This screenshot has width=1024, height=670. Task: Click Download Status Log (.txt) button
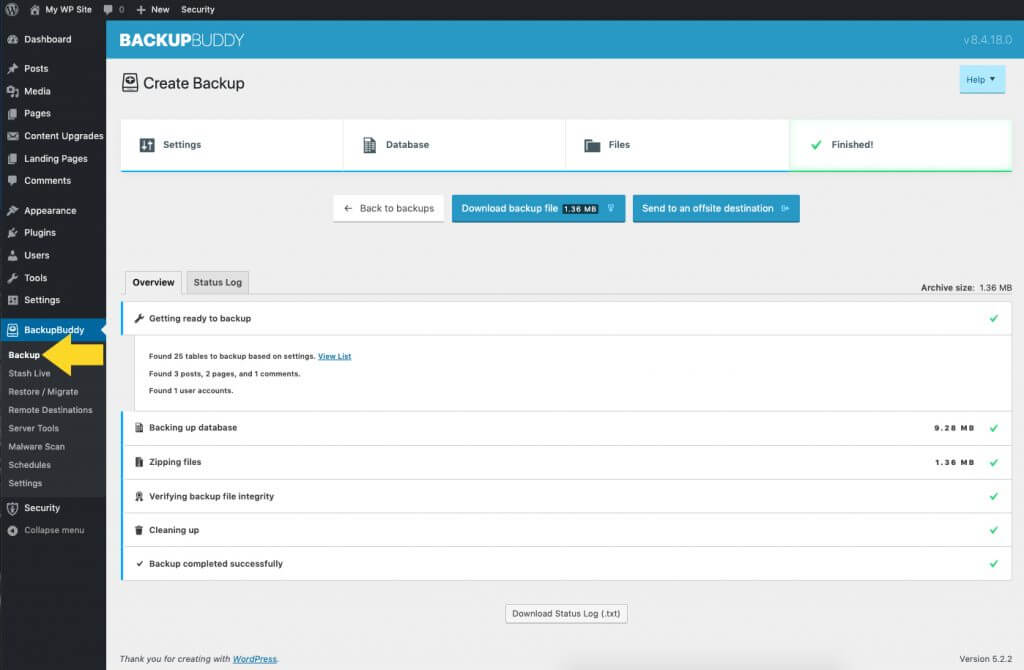click(x=566, y=614)
